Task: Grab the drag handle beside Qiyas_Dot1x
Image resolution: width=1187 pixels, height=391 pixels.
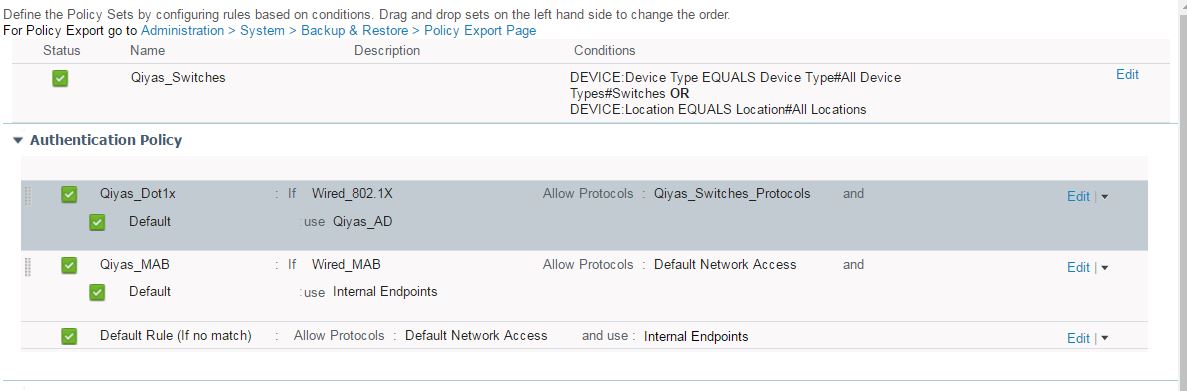Action: point(28,195)
